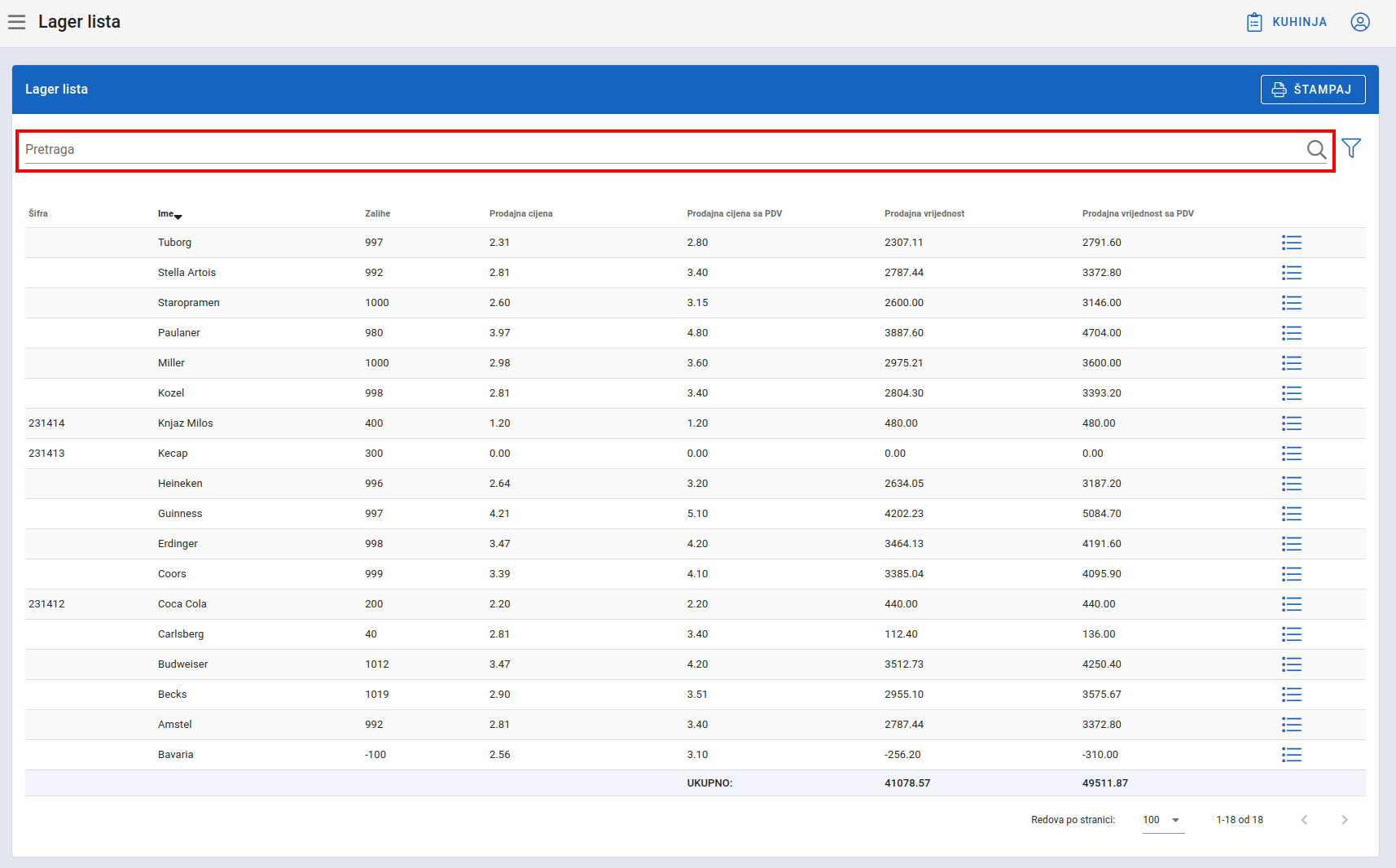Select the code 231414 cell

(x=46, y=423)
